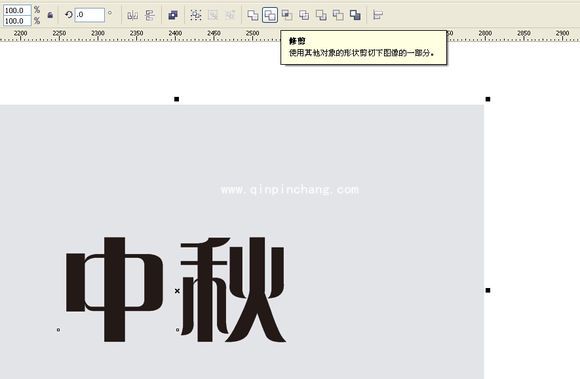580x379 pixels.
Task: Click the top-middle selection handle
Action: coord(176,99)
